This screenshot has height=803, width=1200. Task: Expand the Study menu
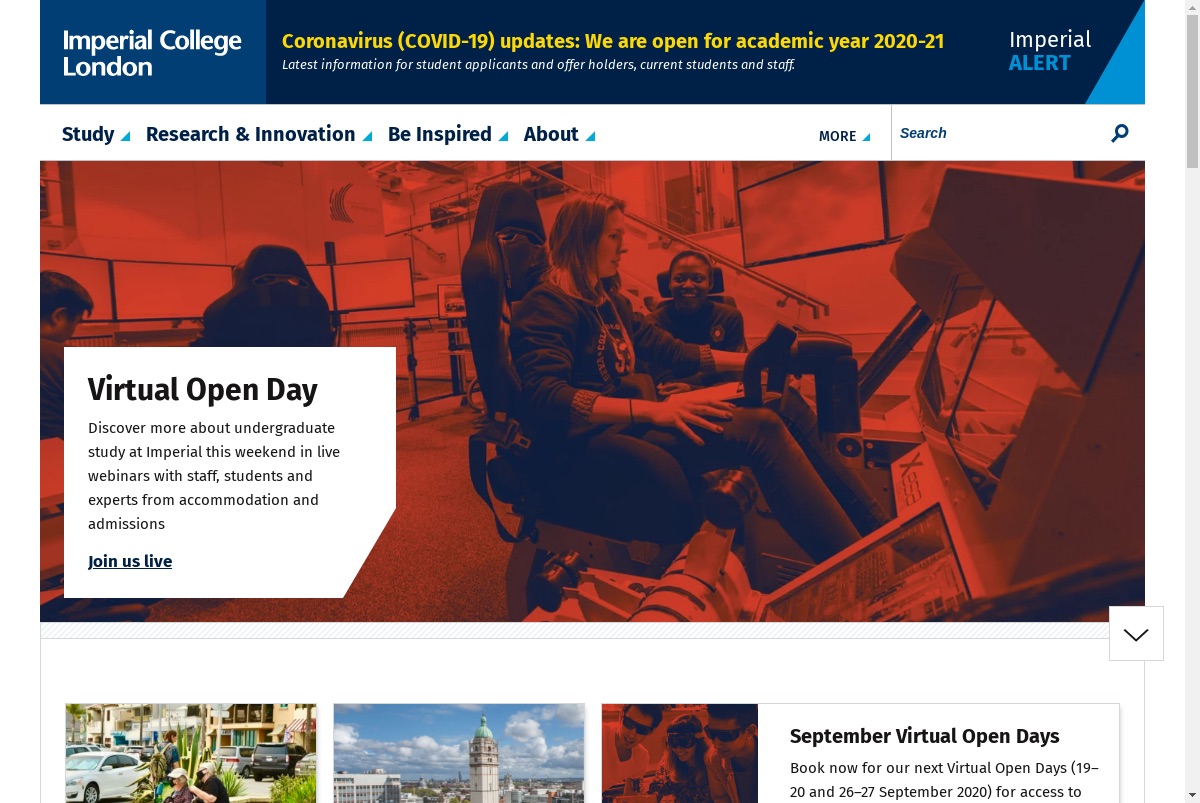tap(96, 134)
